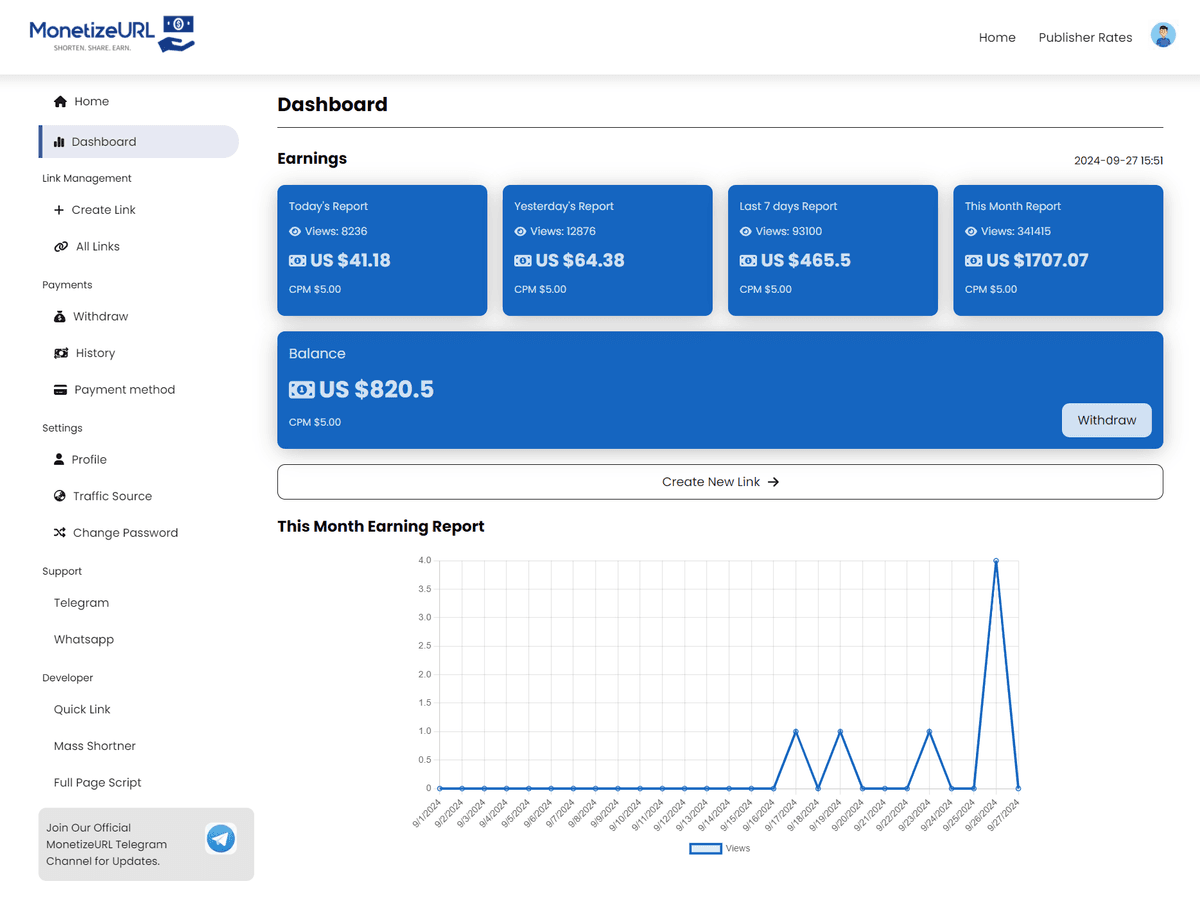The height and width of the screenshot is (897, 1200).
Task: Click the Create Link plus icon
Action: coord(61,210)
